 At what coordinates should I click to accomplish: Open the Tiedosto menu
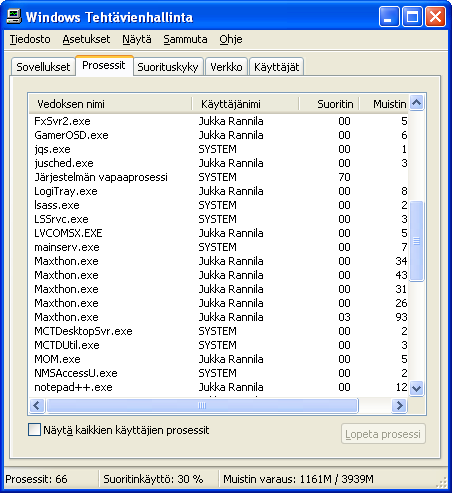pyautogui.click(x=30, y=39)
